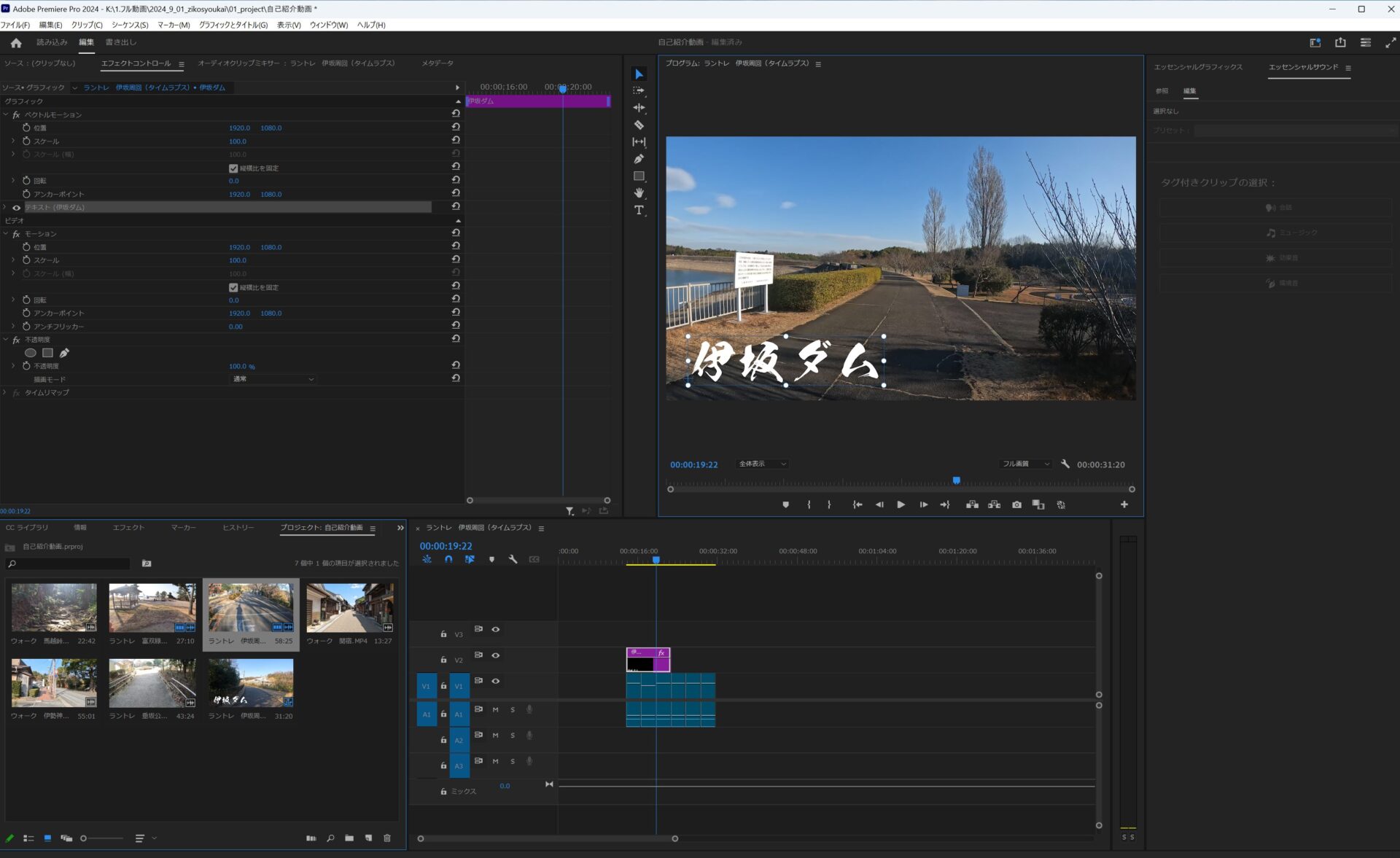The height and width of the screenshot is (858, 1400).
Task: Open the シーケンス(S) menu
Action: point(130,25)
